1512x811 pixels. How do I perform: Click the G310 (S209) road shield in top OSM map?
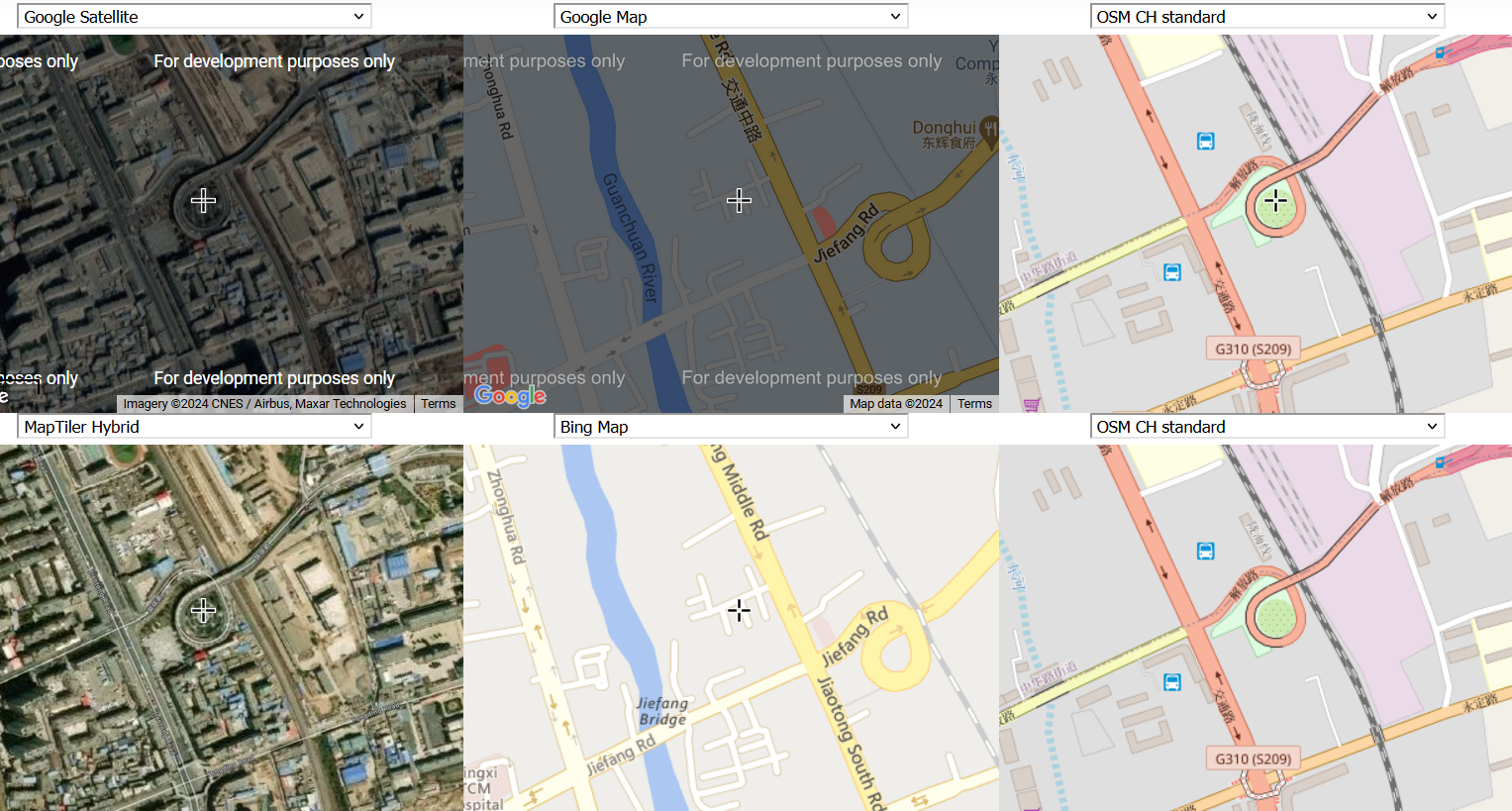pos(1253,349)
